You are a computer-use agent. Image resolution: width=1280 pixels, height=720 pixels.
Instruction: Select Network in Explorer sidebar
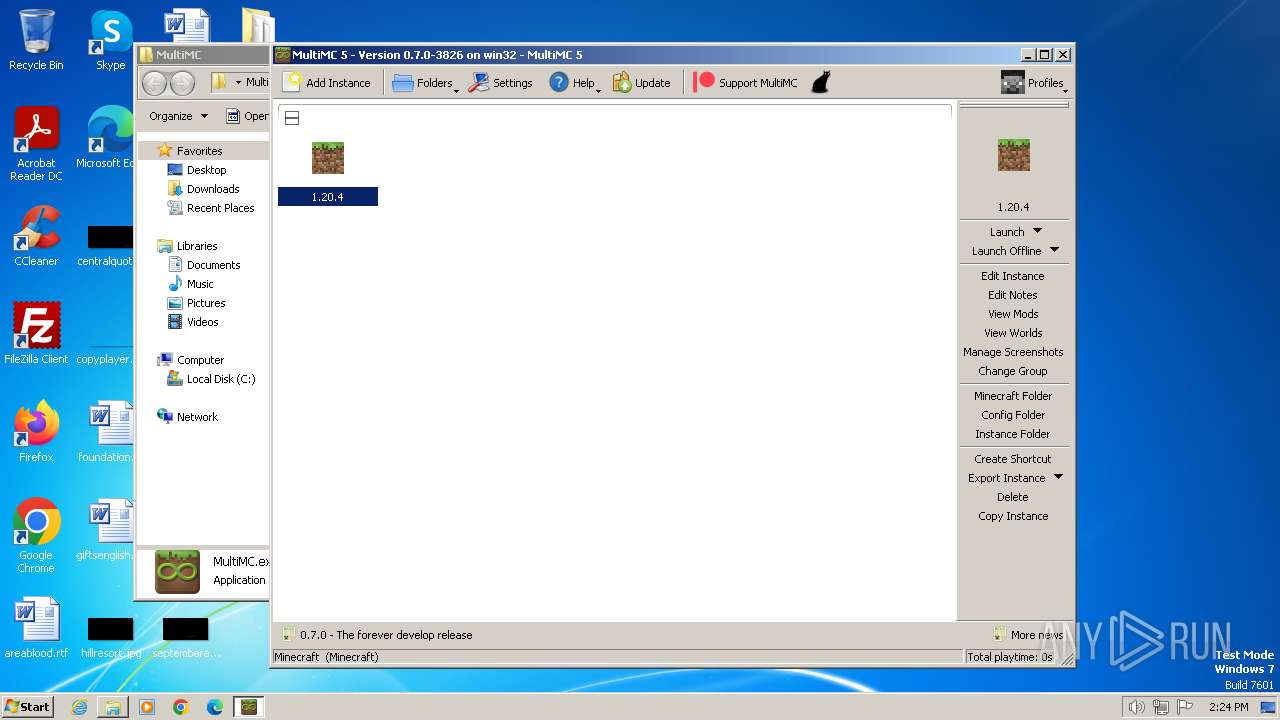click(x=197, y=417)
